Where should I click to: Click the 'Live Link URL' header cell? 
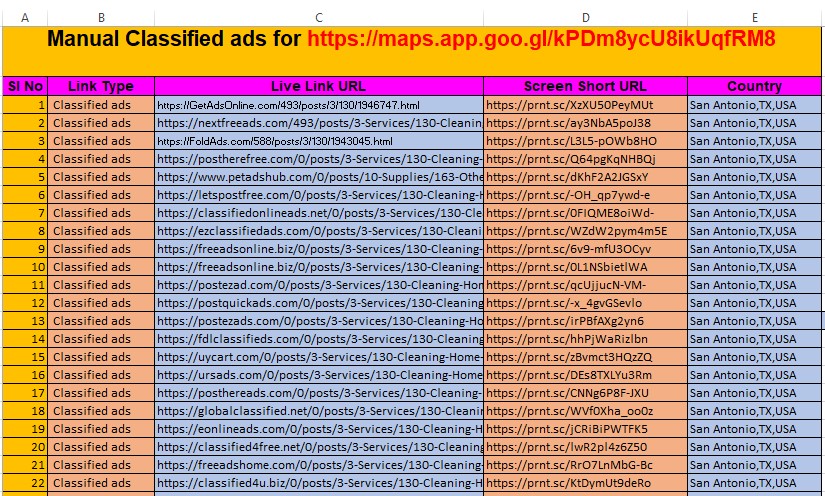point(319,86)
